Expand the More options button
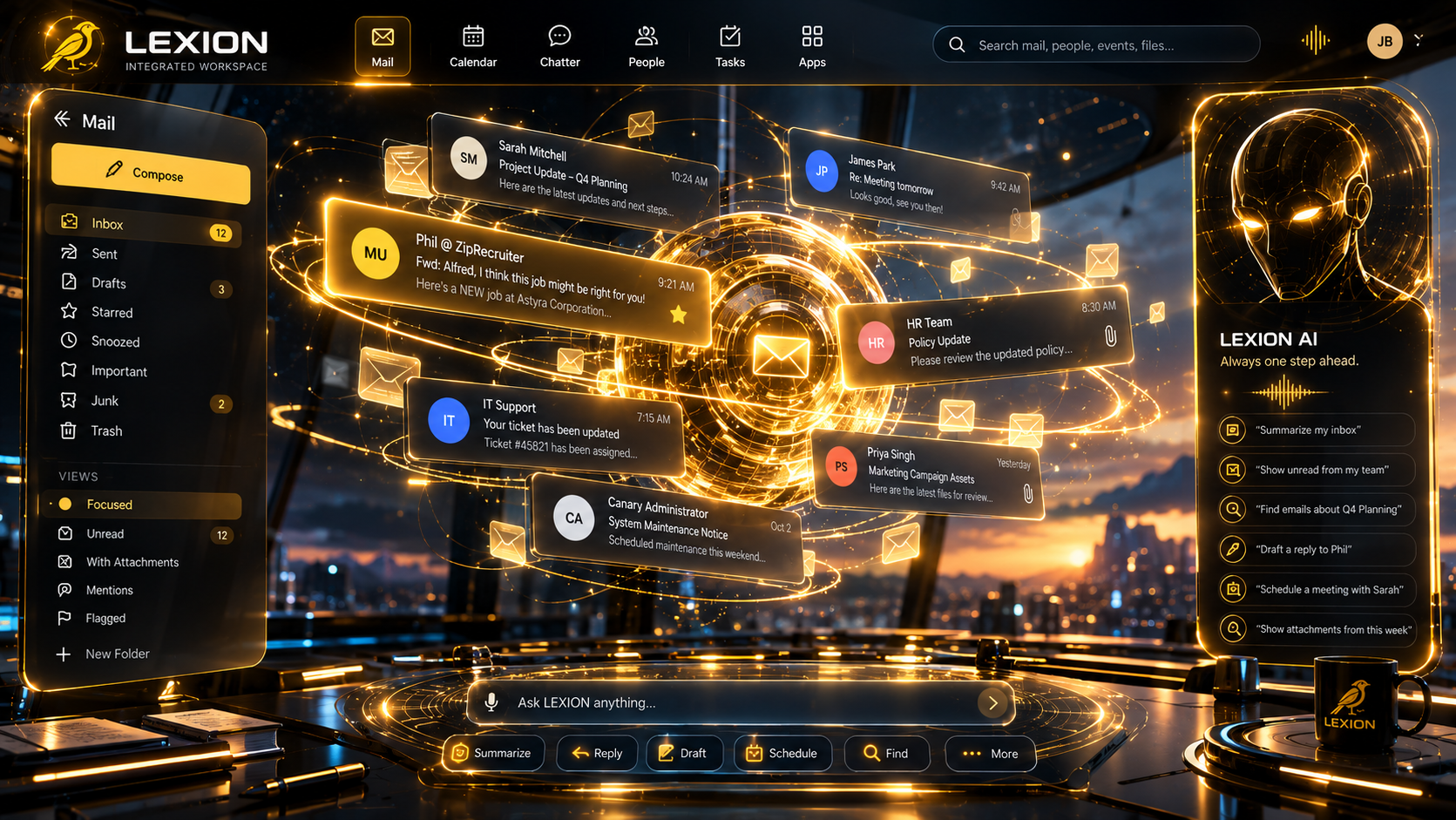Screen dimensions: 1456x820 click(991, 753)
